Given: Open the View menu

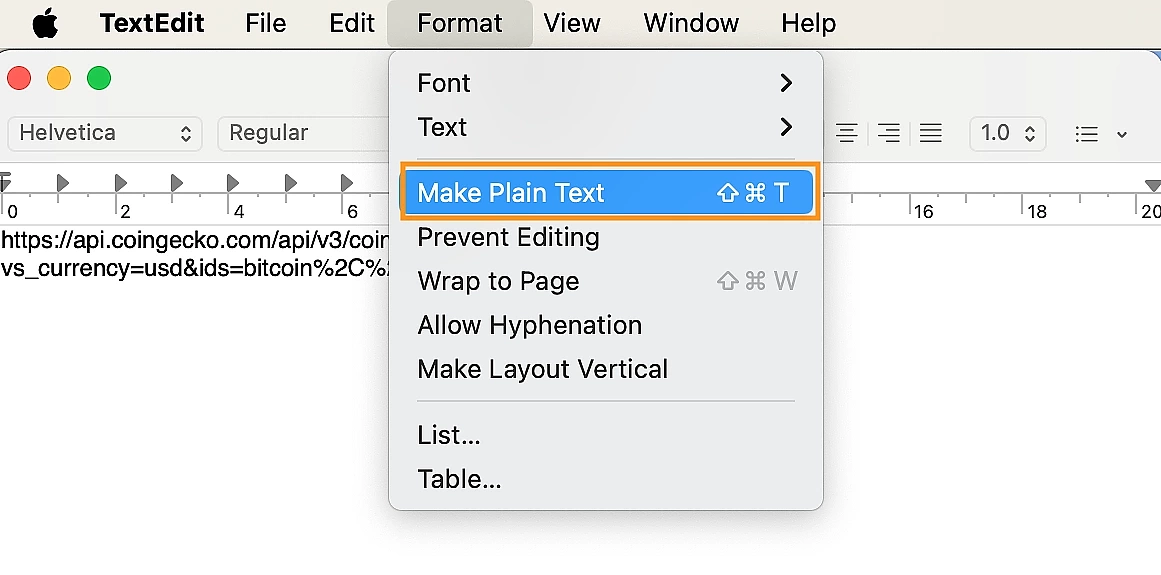Looking at the screenshot, I should pos(572,24).
